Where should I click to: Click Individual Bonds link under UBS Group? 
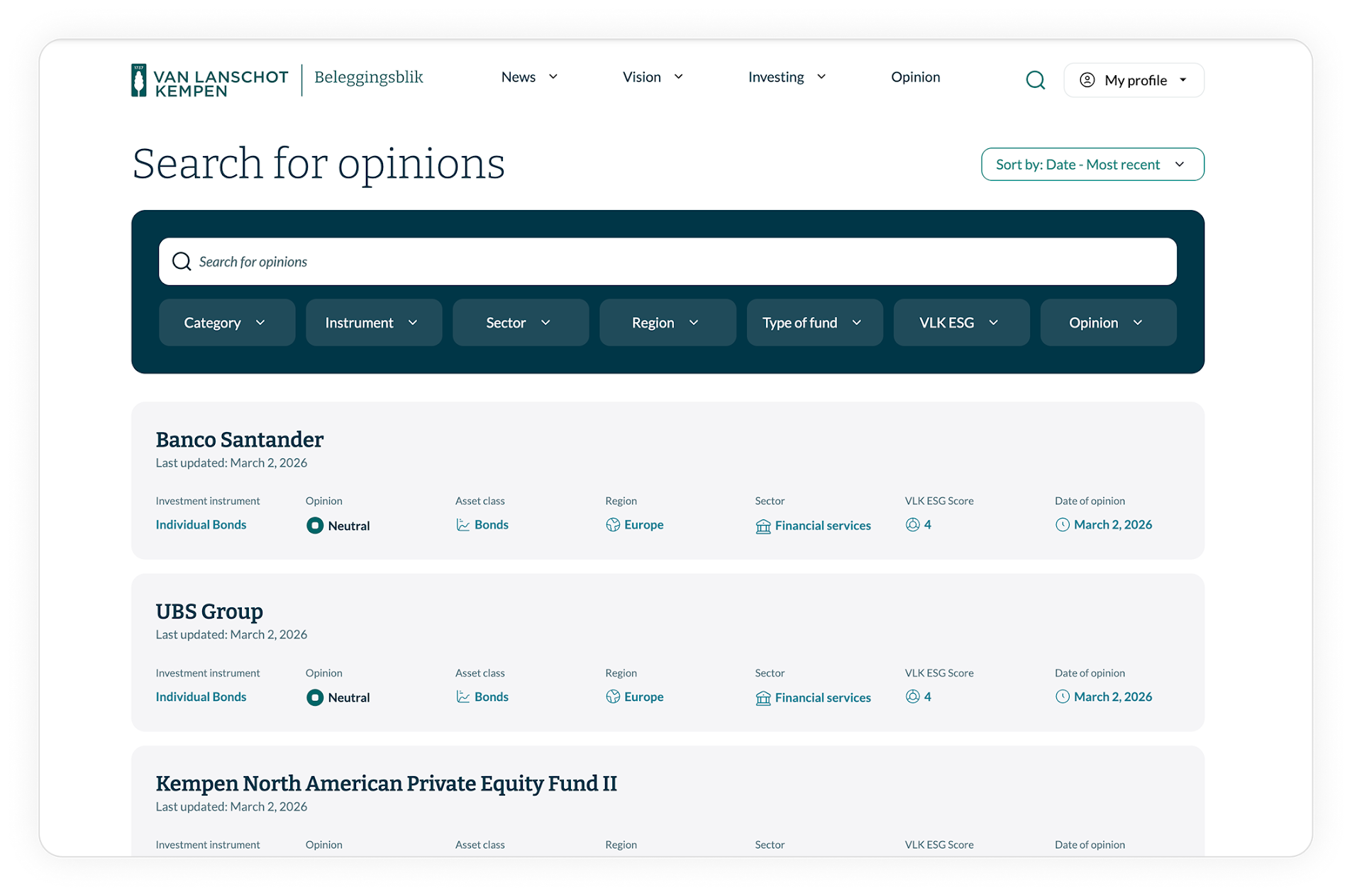[x=201, y=697]
